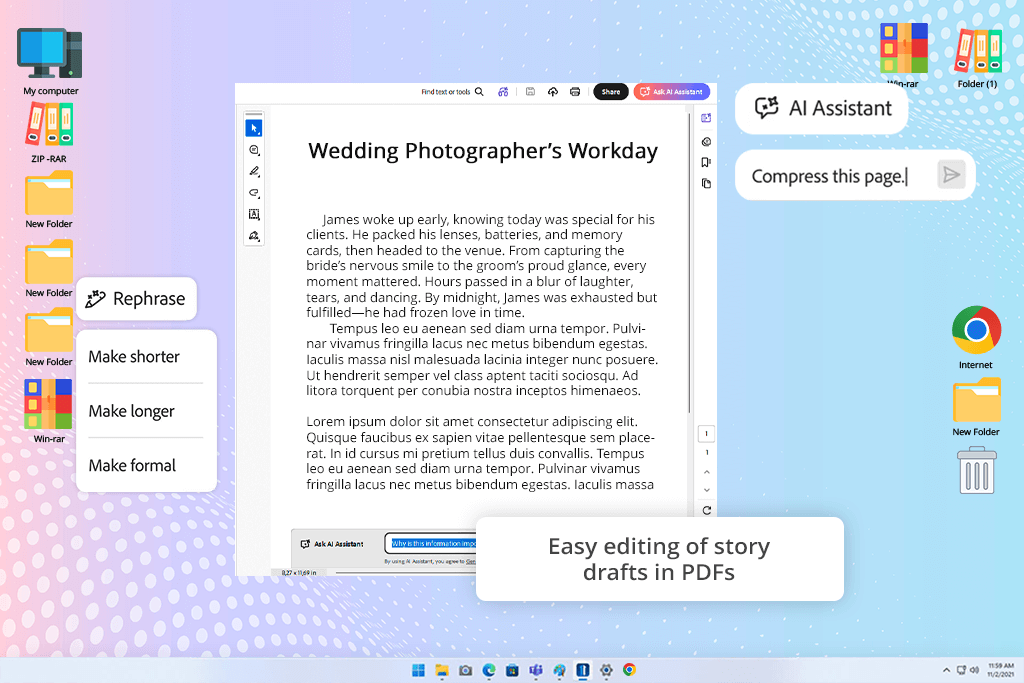Click Ask AI Assistant label in bottom bar
This screenshot has width=1024, height=683.
click(x=332, y=544)
